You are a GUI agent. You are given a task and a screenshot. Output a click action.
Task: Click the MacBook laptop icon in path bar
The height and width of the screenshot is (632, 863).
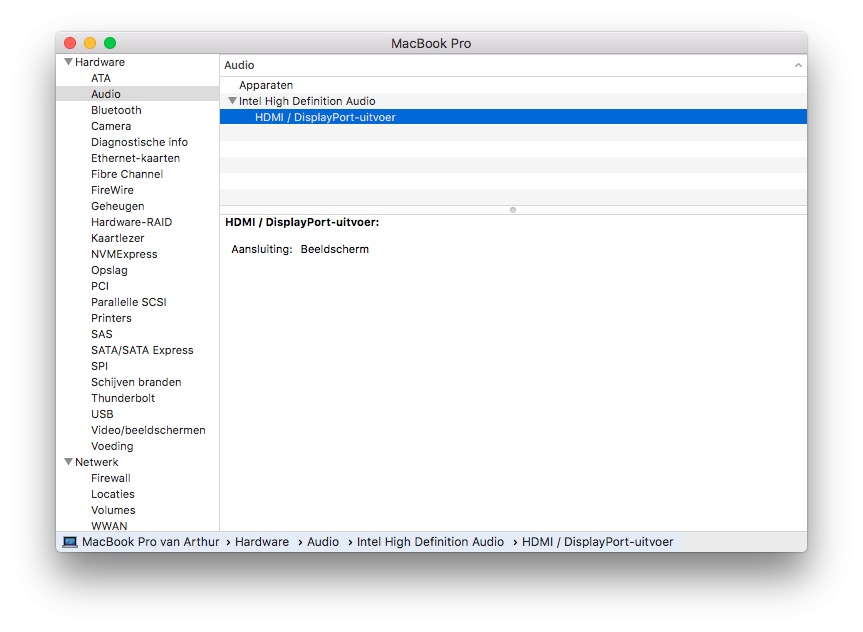[70, 542]
